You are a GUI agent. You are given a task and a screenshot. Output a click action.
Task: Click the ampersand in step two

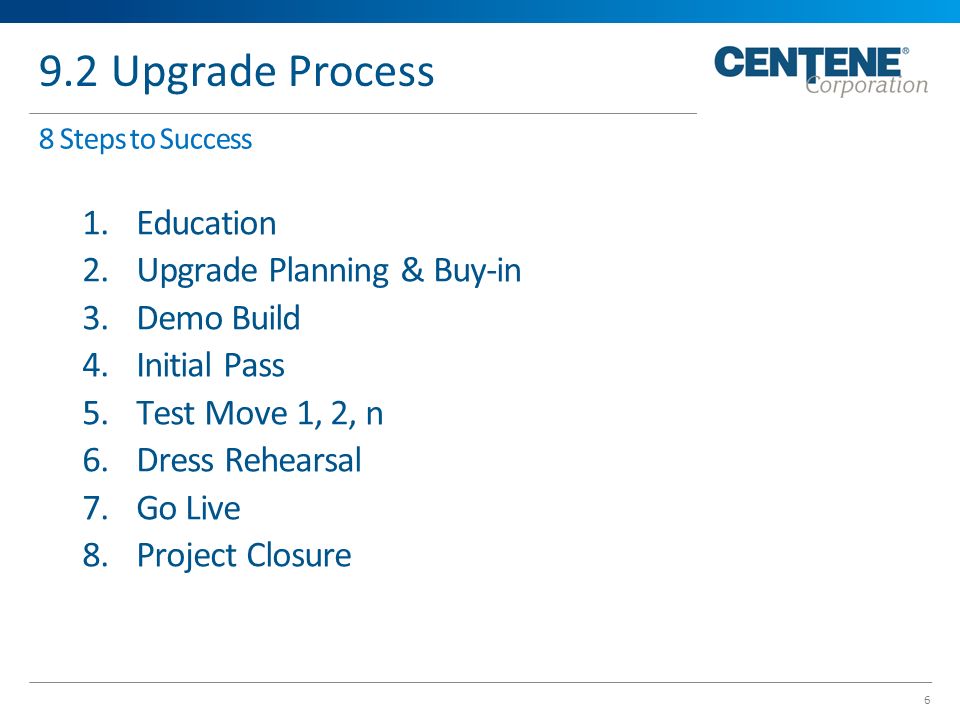412,270
